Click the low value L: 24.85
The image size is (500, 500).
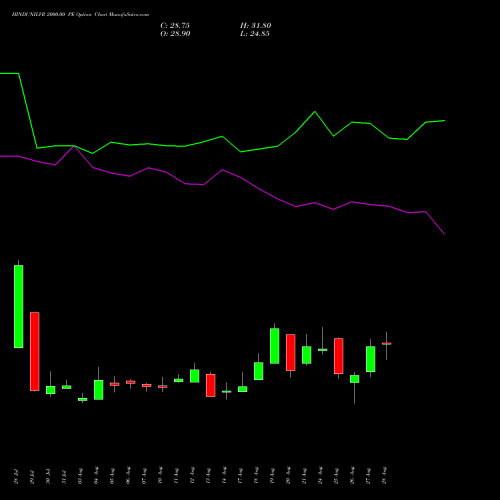(255, 34)
